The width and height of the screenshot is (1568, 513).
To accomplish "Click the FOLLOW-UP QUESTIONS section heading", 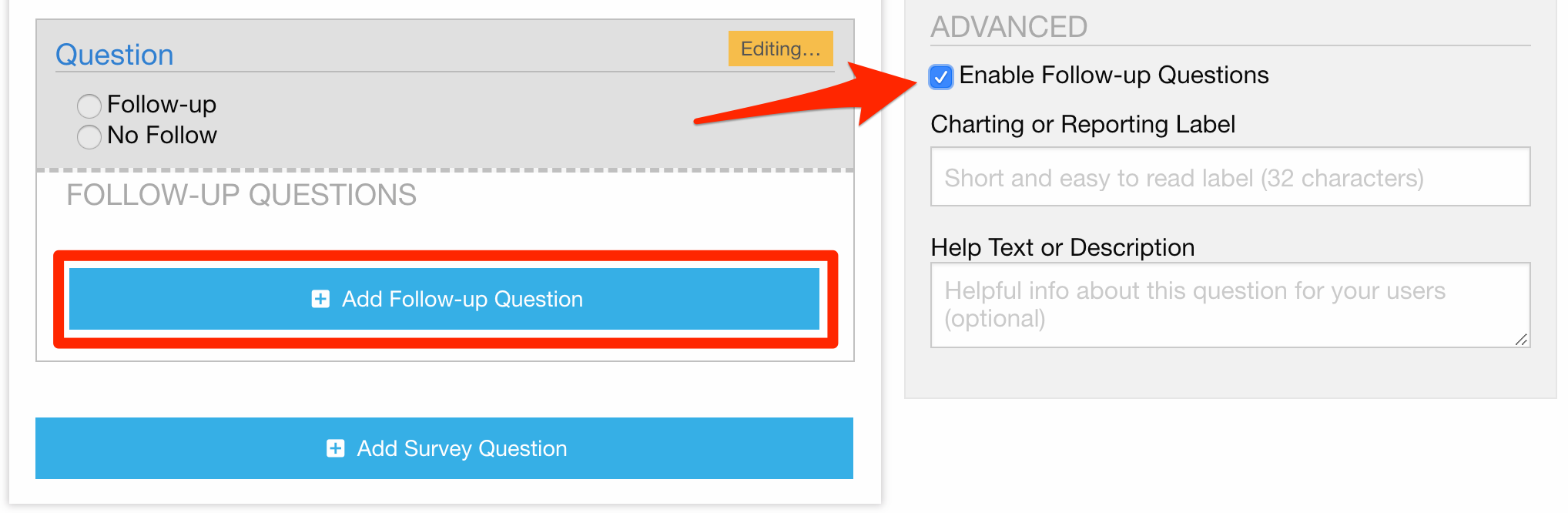I will tap(241, 195).
